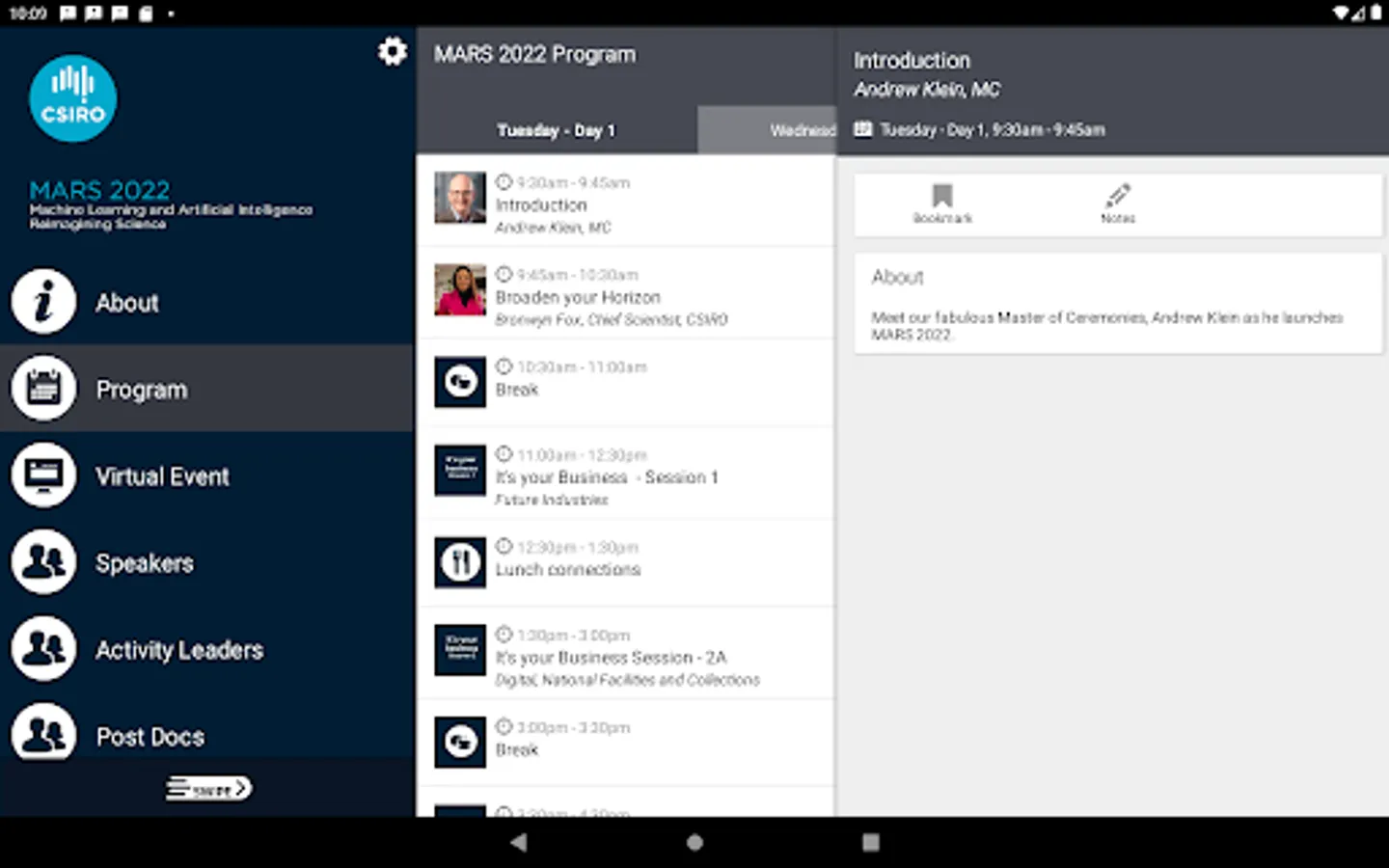The height and width of the screenshot is (868, 1389).
Task: Click the Future Industries subtitle
Action: click(x=552, y=500)
